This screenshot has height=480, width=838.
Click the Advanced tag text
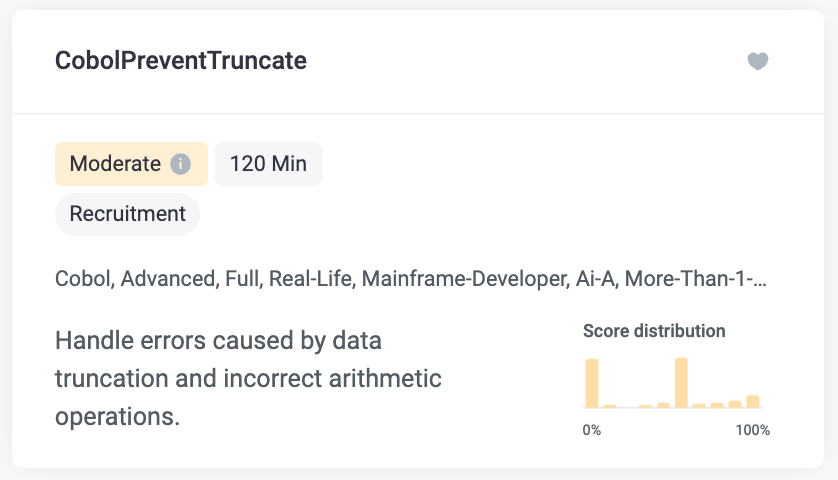coord(169,279)
